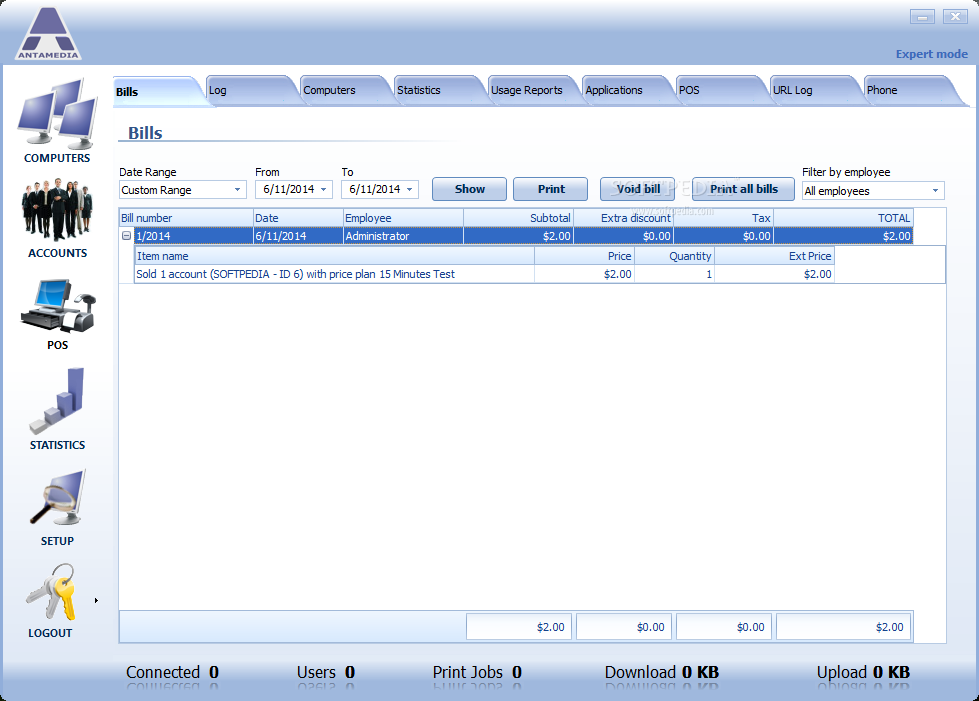The width and height of the screenshot is (979, 701).
Task: Click the Connected 0 status entry
Action: pyautogui.click(x=172, y=672)
